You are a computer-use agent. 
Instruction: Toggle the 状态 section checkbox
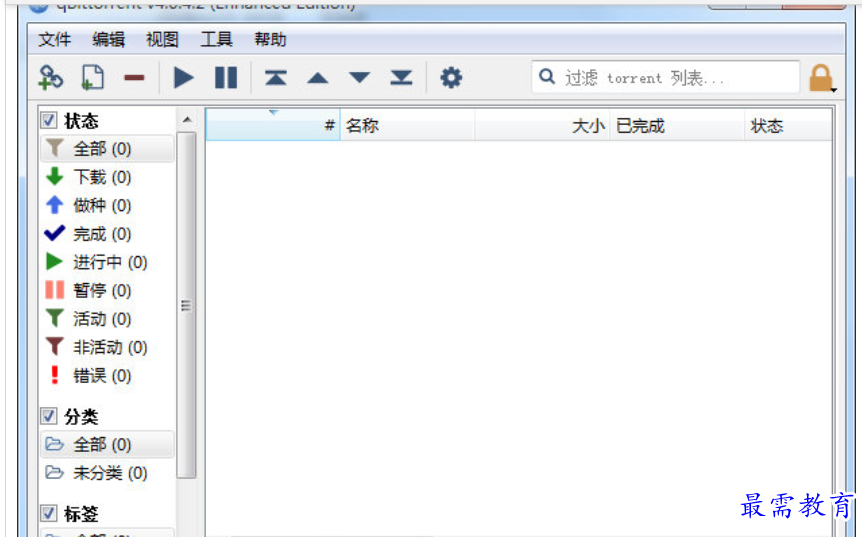click(x=49, y=120)
